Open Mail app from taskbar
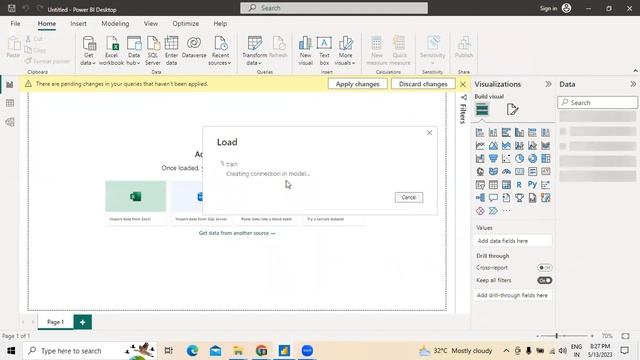640x360 pixels. pyautogui.click(x=216, y=351)
